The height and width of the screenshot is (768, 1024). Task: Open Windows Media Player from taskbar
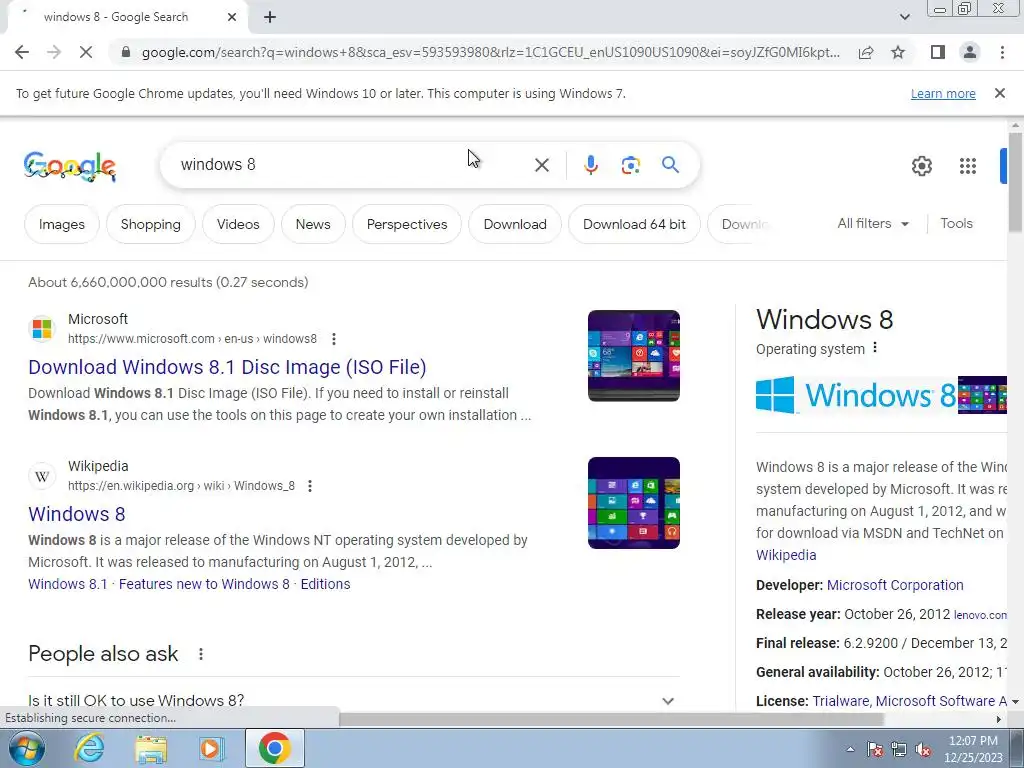(x=212, y=748)
